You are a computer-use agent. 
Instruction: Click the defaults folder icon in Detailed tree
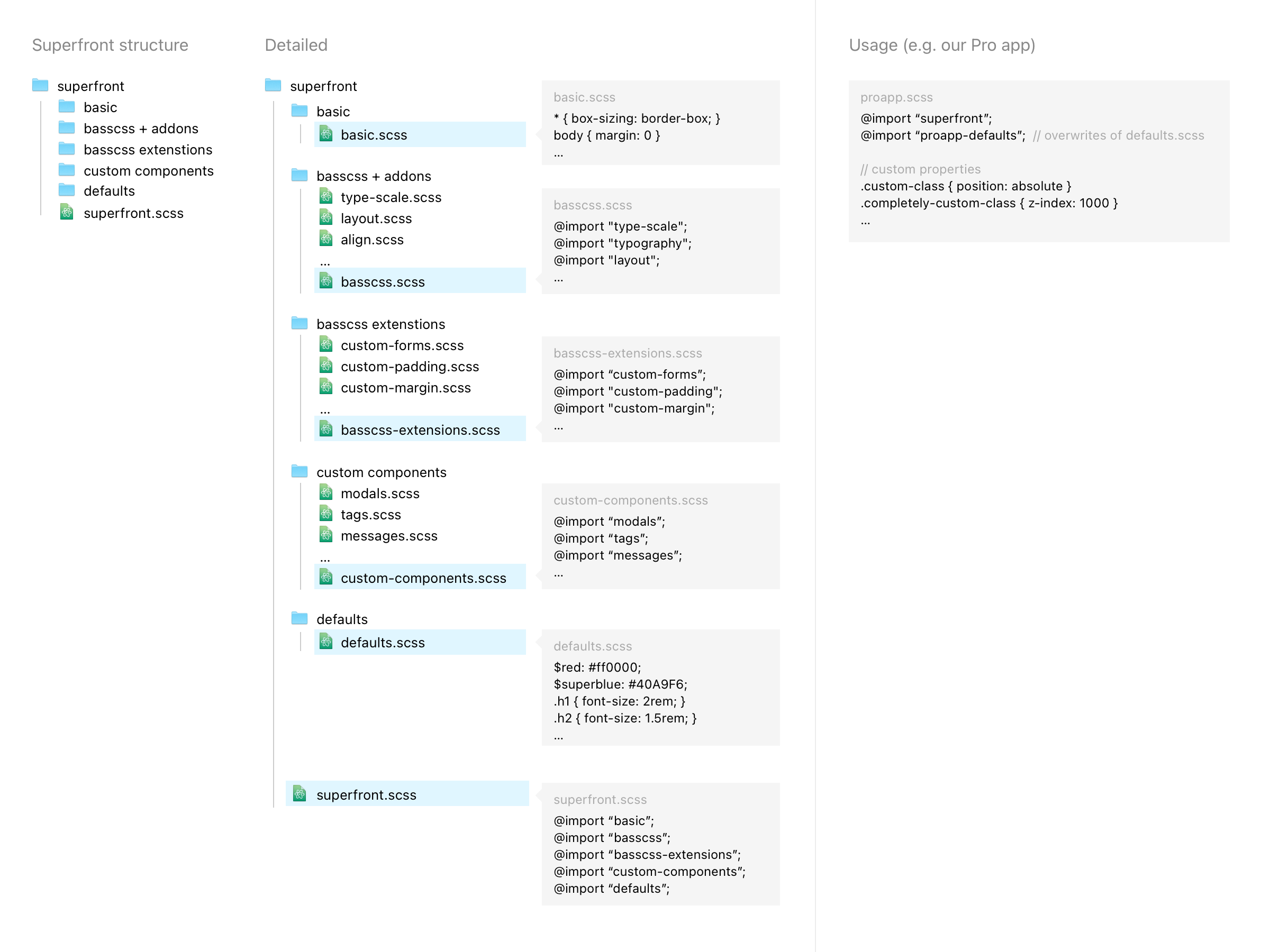tap(299, 619)
